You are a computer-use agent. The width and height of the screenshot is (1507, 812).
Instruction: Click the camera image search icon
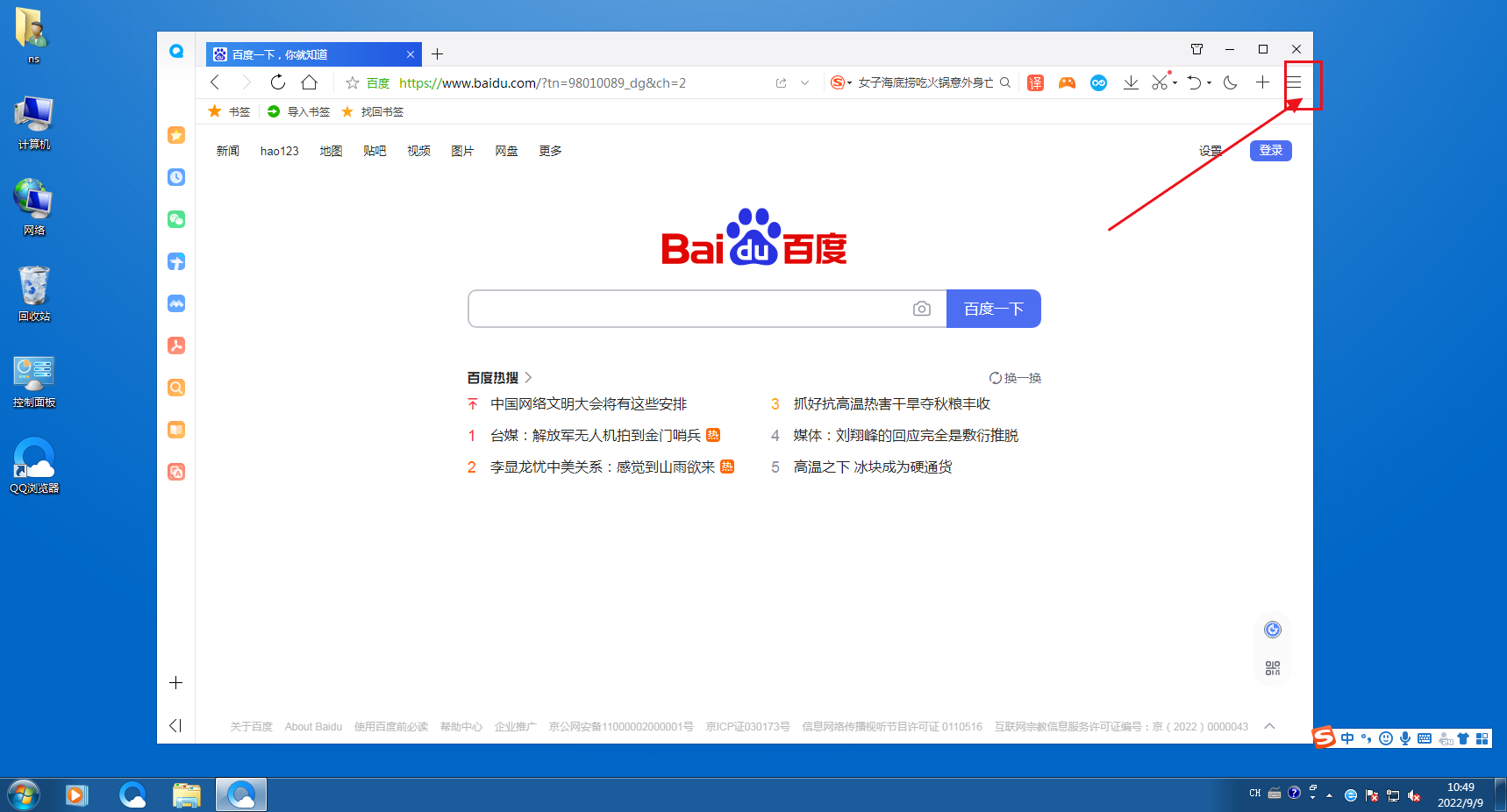[922, 309]
